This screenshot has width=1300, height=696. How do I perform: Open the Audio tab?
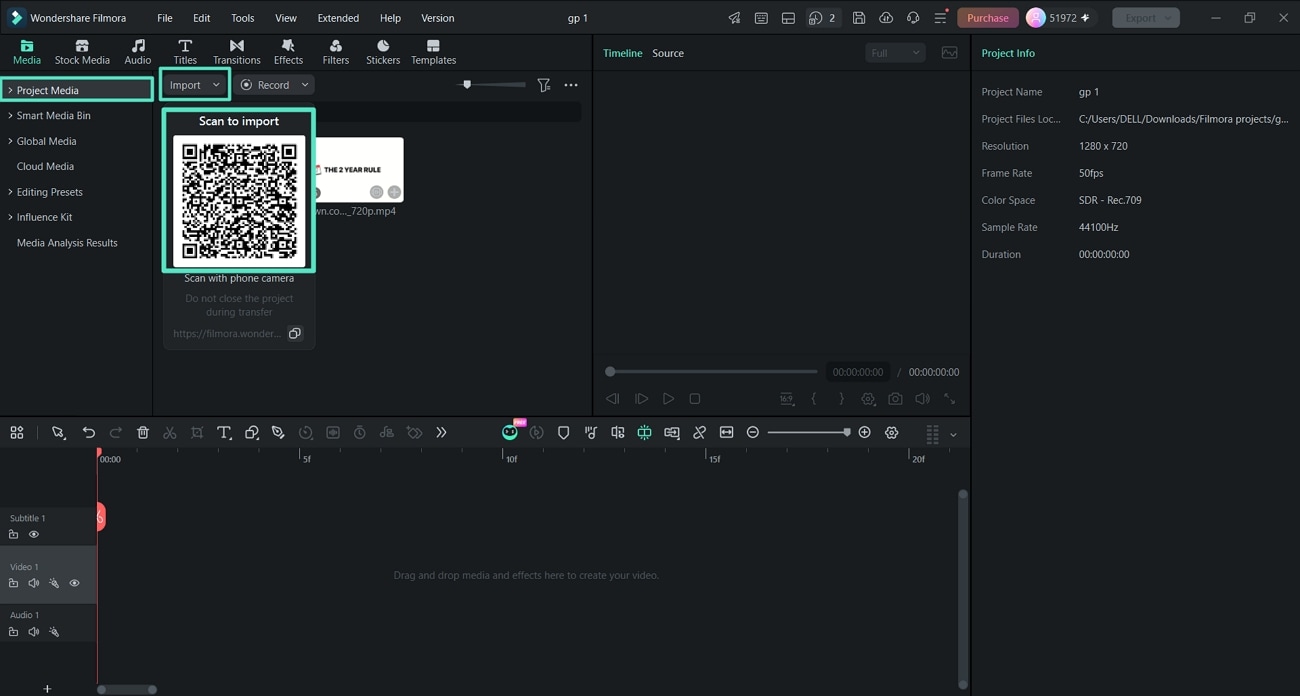pyautogui.click(x=138, y=52)
